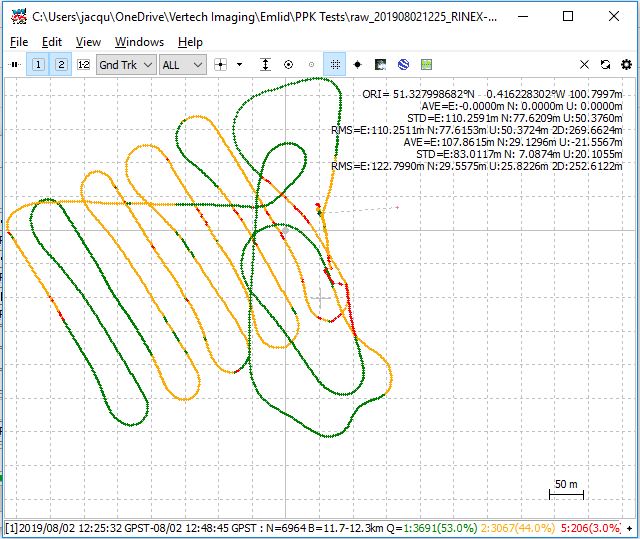
Task: Open the ALL quality flag dropdown
Action: click(182, 65)
